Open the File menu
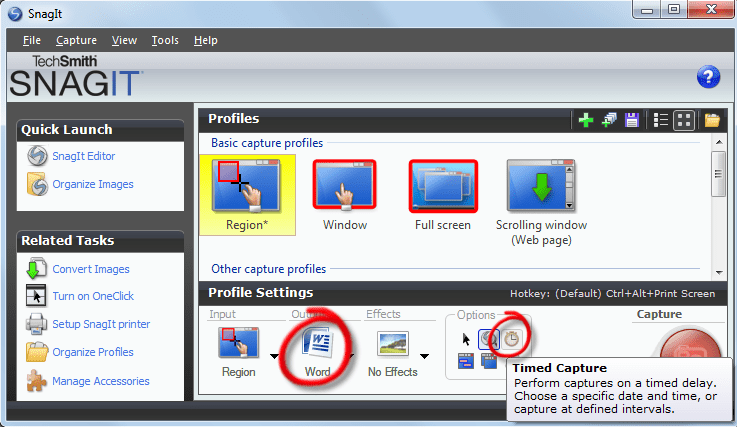Viewport: 737px width, 427px height. point(31,40)
